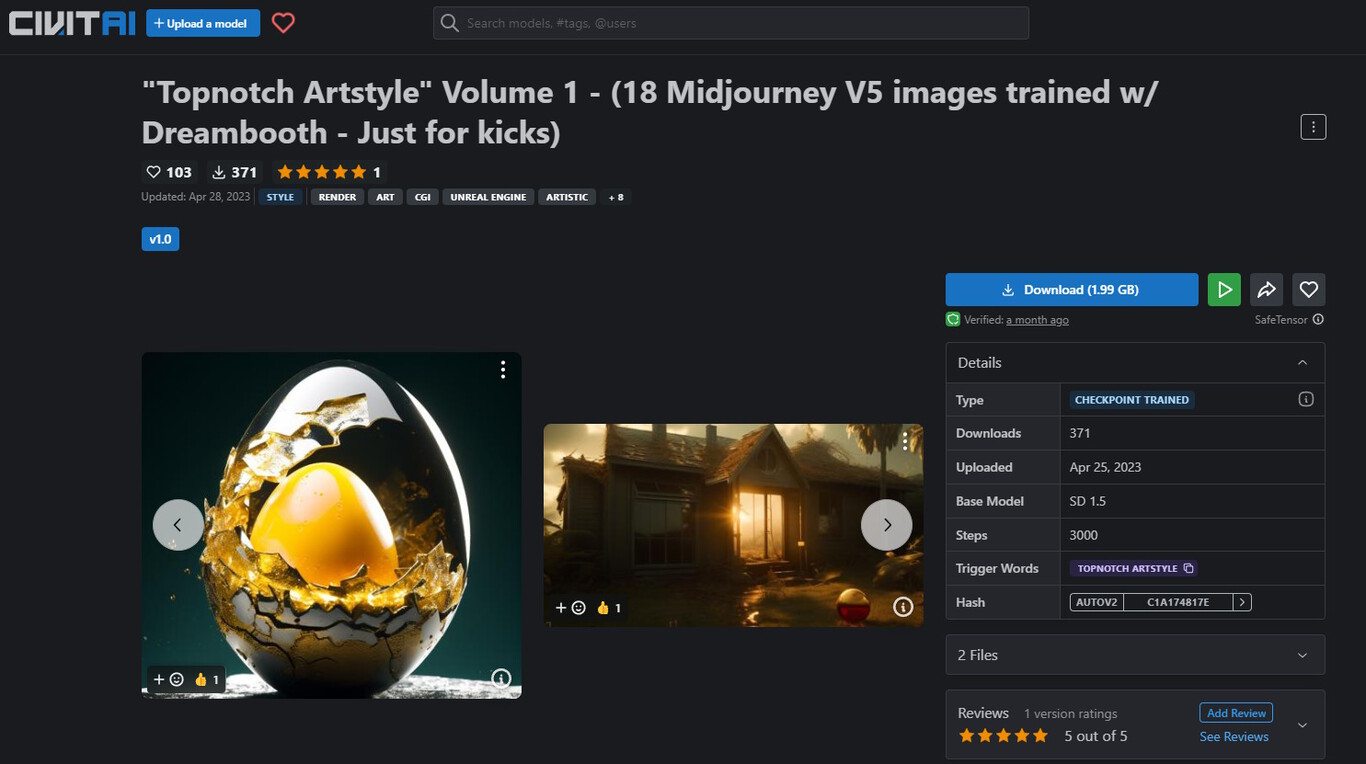
Task: Expand the 2 Files section
Action: tap(1135, 655)
